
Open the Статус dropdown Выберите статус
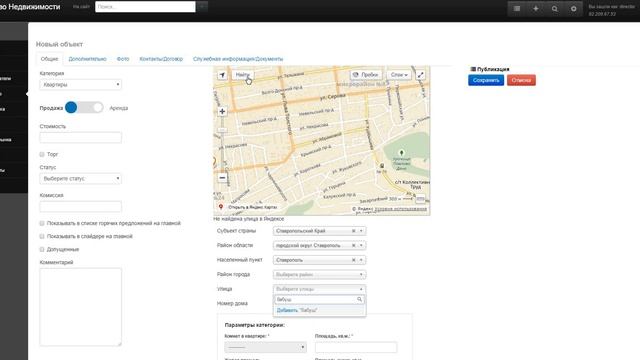tap(80, 178)
